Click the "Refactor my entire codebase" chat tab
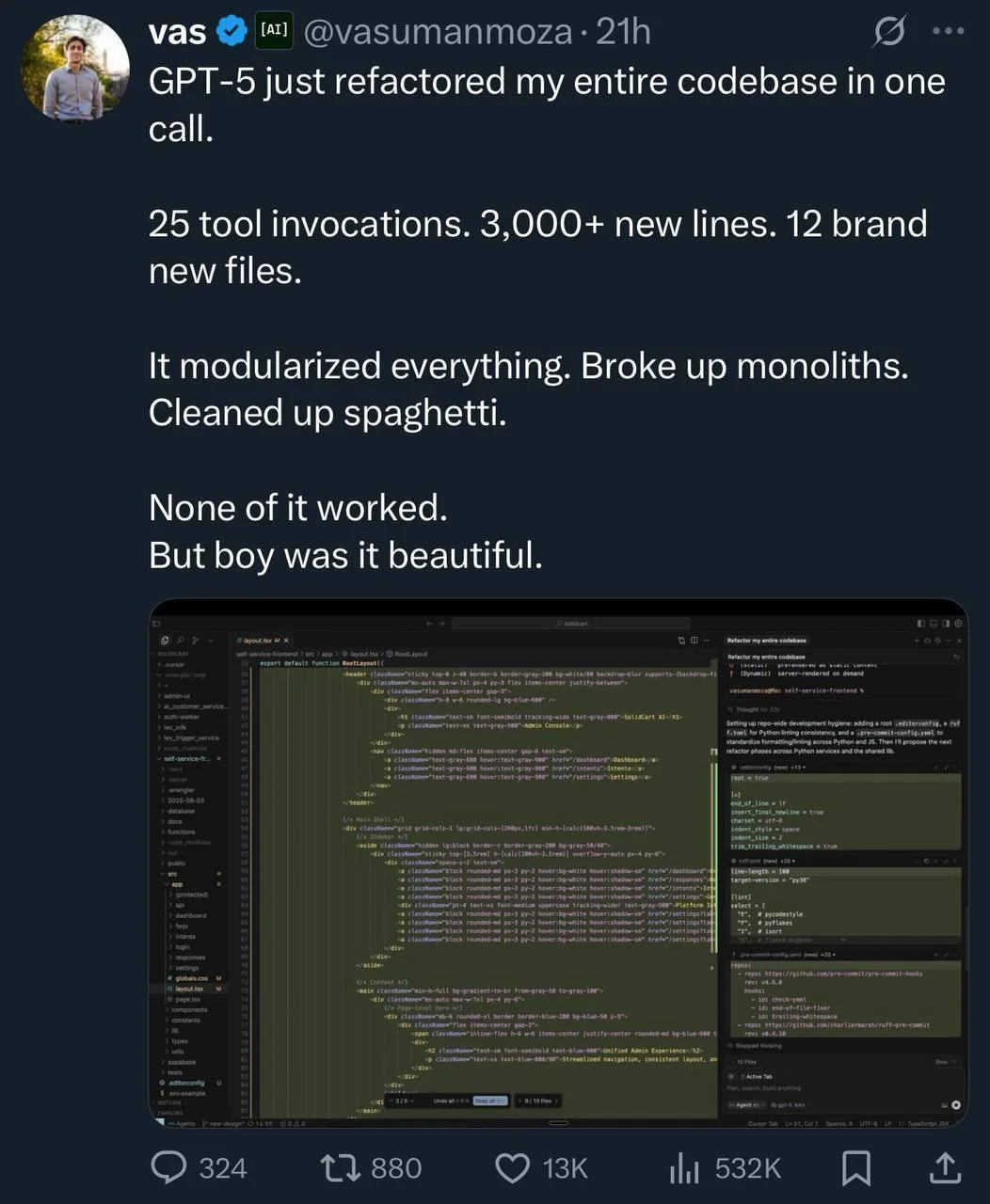 pos(766,641)
